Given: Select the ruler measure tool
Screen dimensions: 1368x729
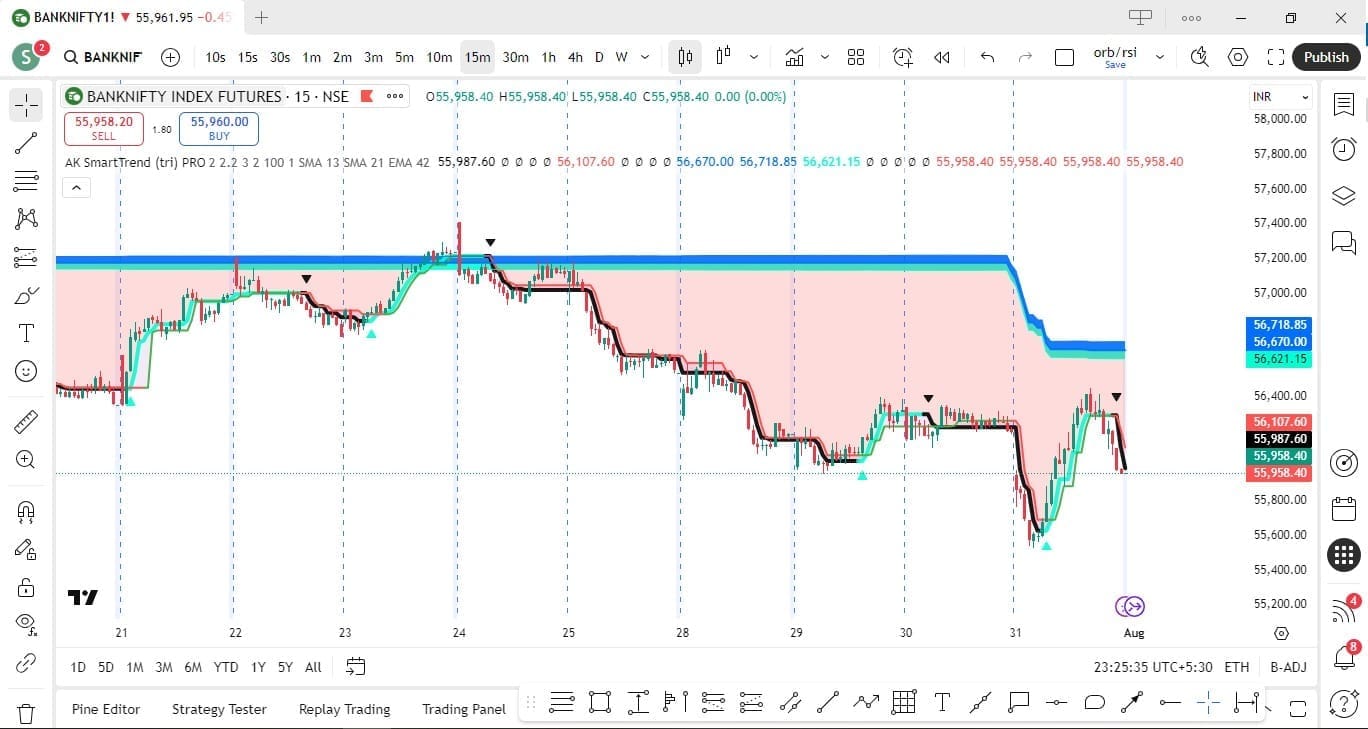Looking at the screenshot, I should tap(26, 423).
